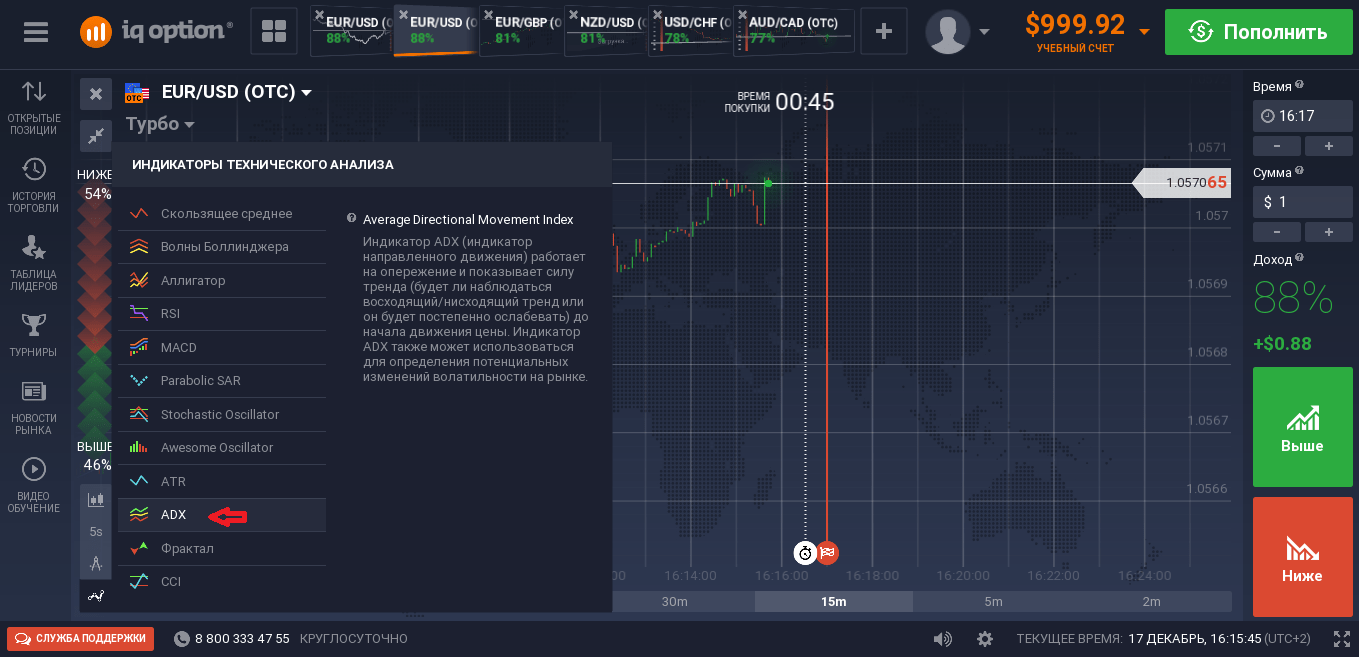Viewport: 1359px width, 657px height.
Task: Open the Leaderboard table icon
Action: (34, 262)
